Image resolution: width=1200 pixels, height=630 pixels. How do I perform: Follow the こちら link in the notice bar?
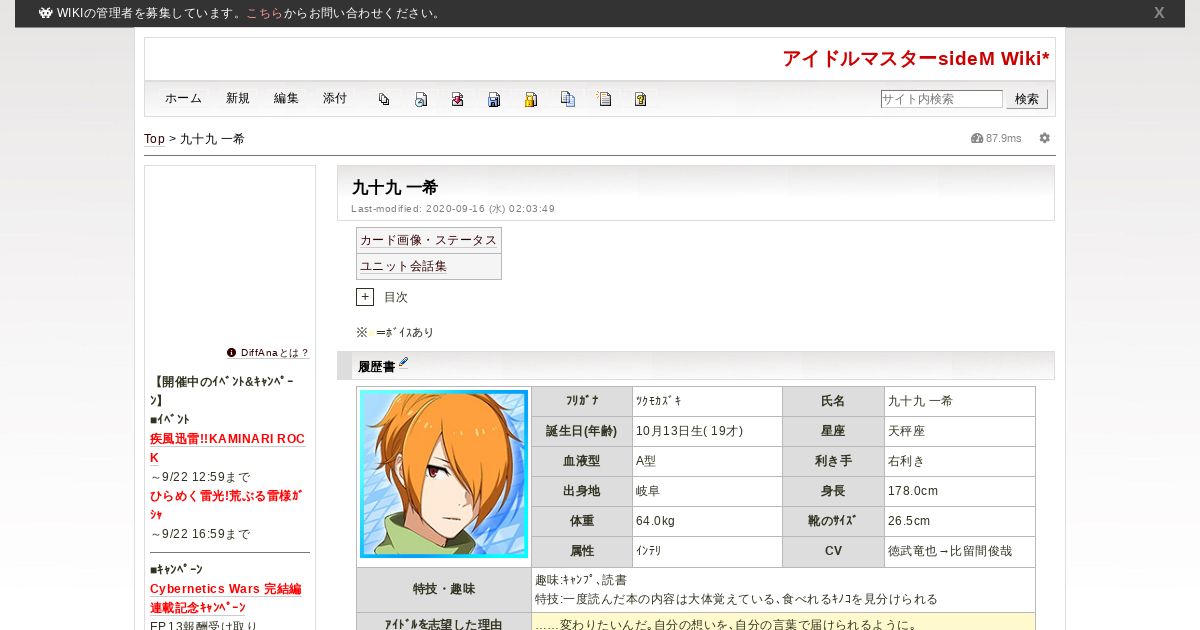click(x=264, y=13)
